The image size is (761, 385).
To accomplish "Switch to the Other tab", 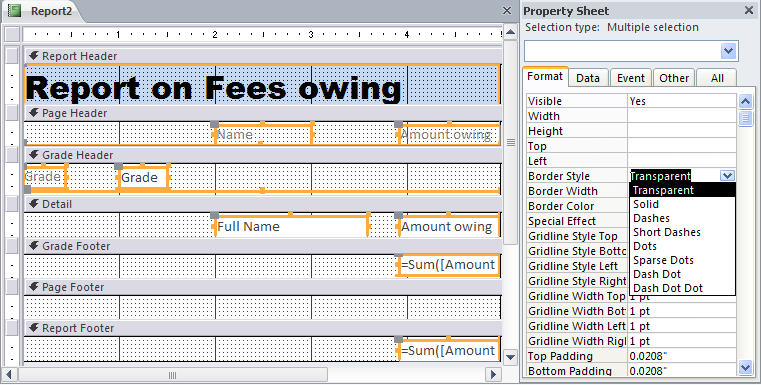I will [x=674, y=78].
